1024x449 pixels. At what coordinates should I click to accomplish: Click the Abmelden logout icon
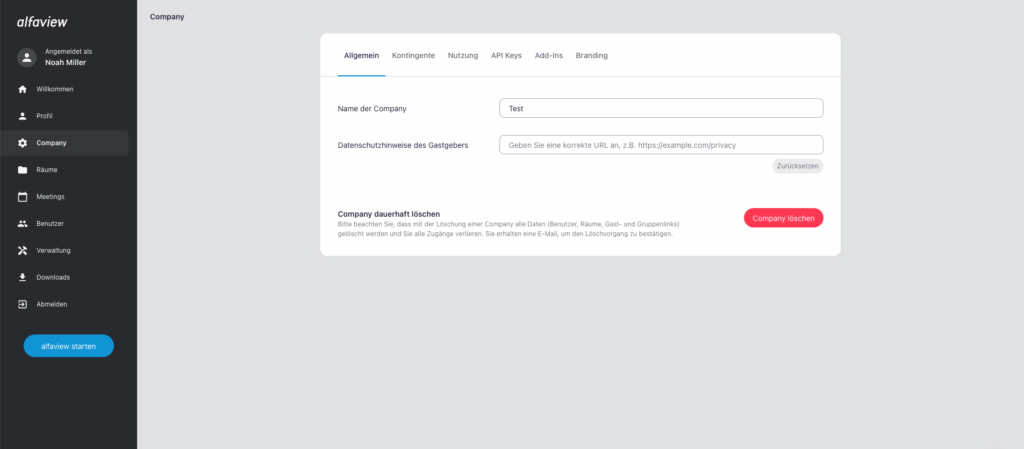22,304
